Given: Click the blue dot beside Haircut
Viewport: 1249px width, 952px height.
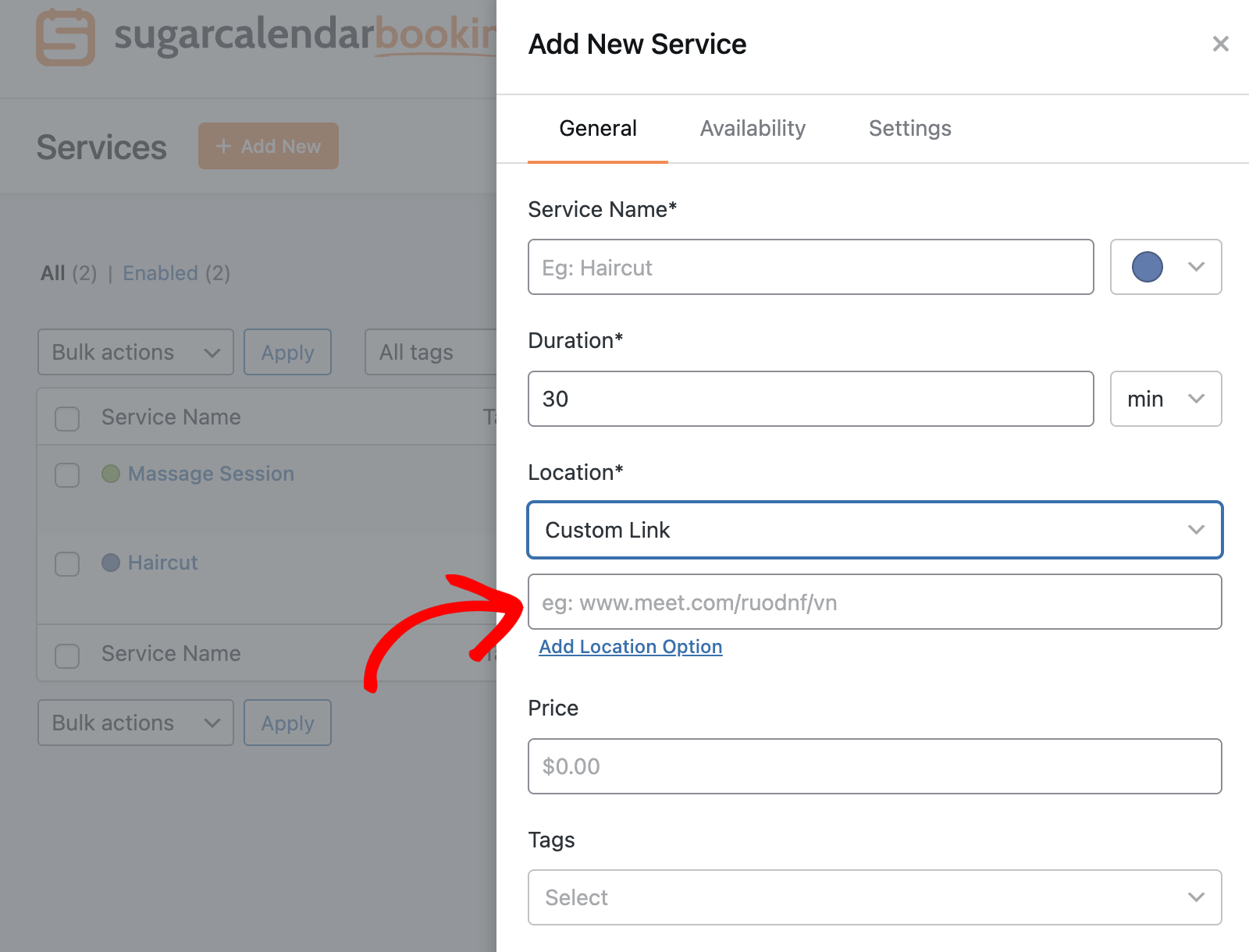Looking at the screenshot, I should (x=111, y=563).
